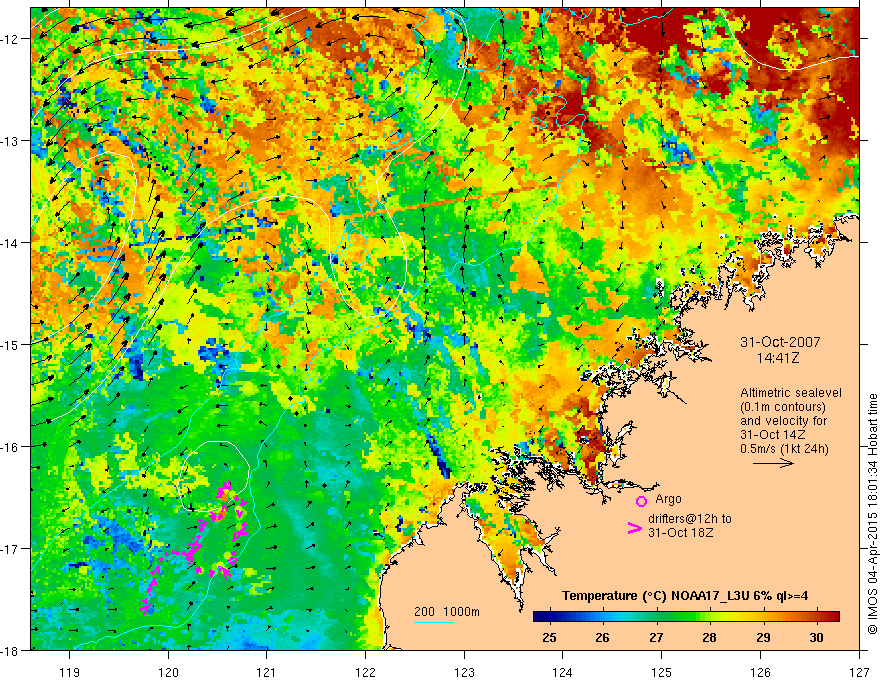This screenshot has height=680, width=880.
Task: Click the longitude axis label '124'
Action: 563,672
